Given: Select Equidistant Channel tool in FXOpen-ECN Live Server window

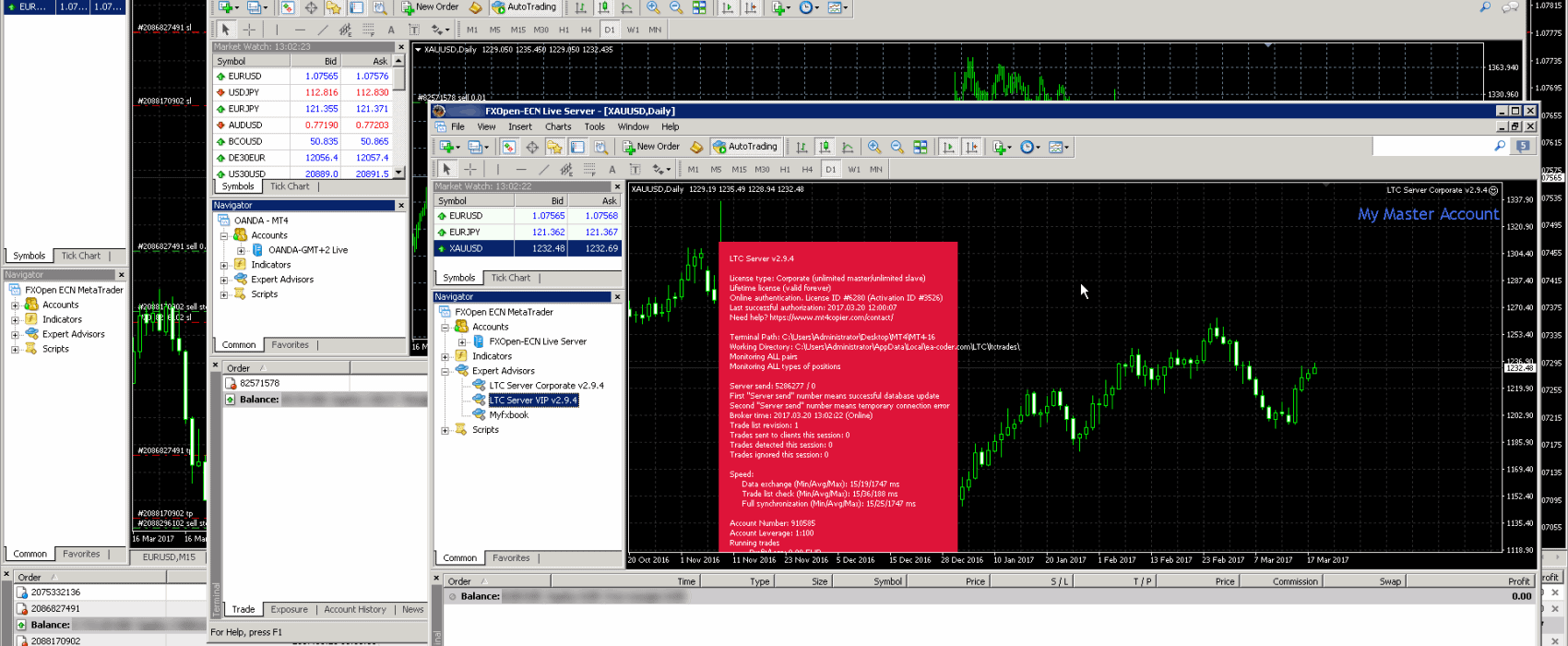Looking at the screenshot, I should tap(566, 169).
